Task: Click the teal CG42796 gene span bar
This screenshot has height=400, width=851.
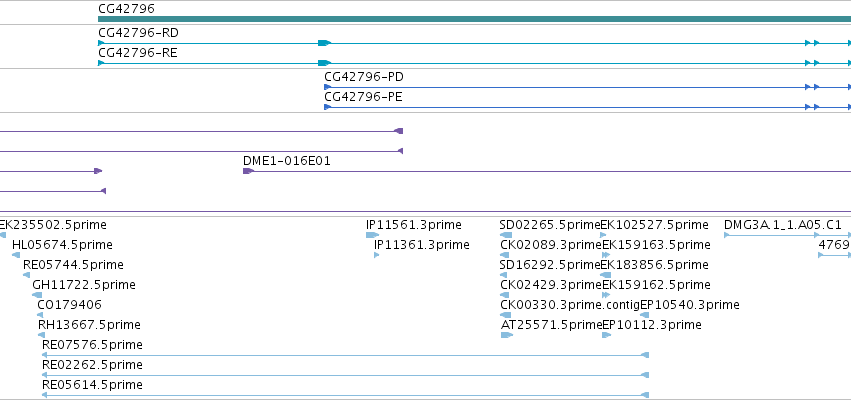Action: pyautogui.click(x=474, y=19)
